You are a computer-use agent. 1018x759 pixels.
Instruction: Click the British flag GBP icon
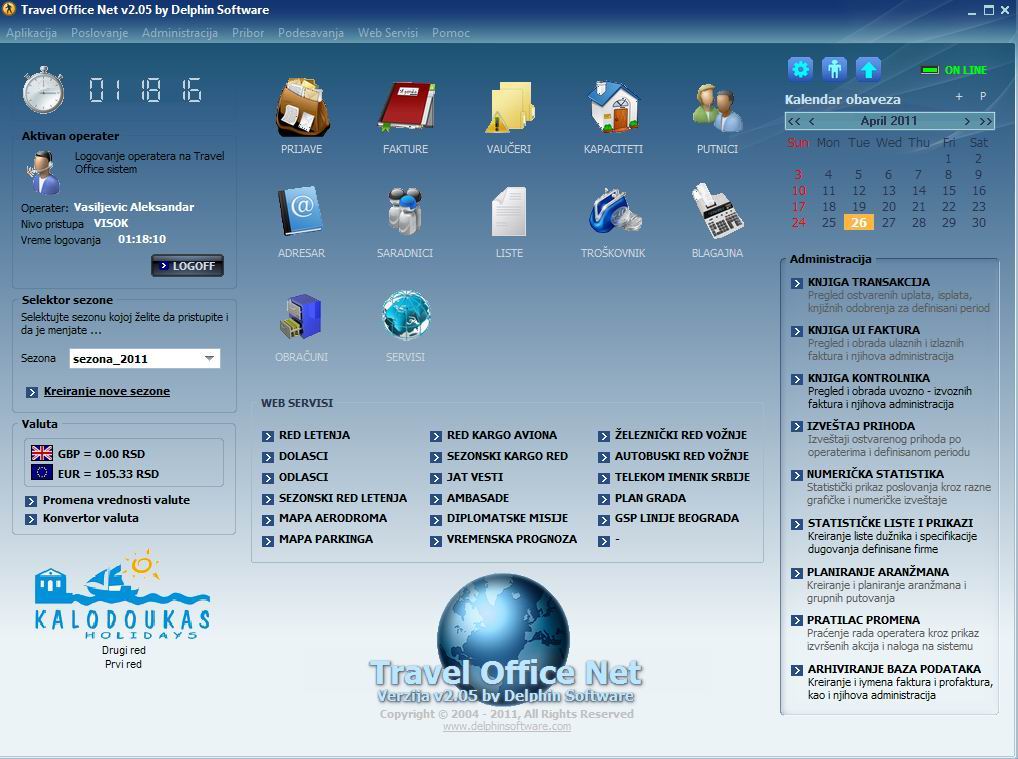42,453
